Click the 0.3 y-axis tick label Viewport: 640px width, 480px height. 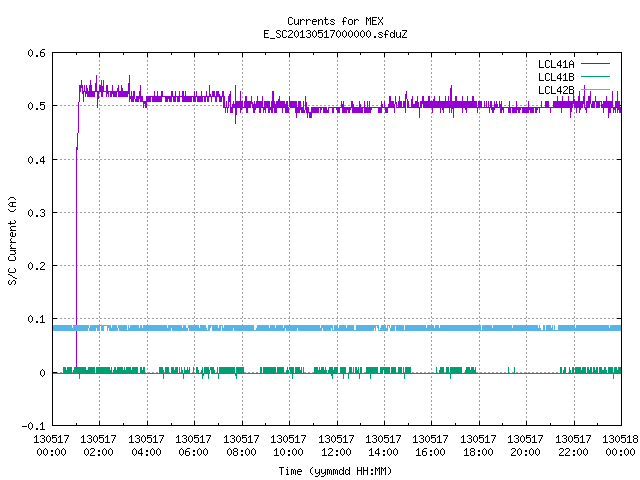(x=36, y=213)
